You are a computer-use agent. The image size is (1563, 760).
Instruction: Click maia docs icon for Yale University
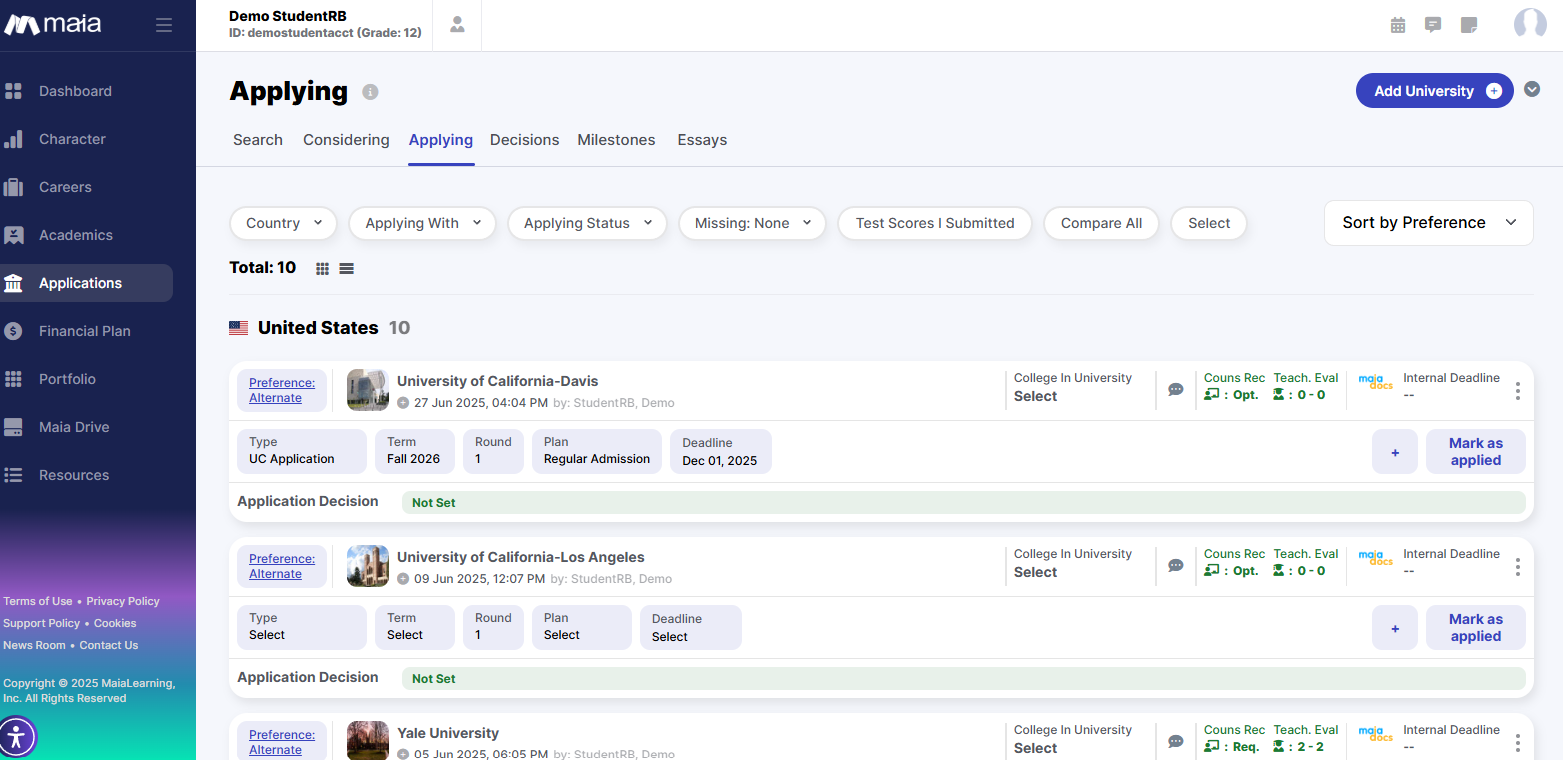coord(1375,733)
